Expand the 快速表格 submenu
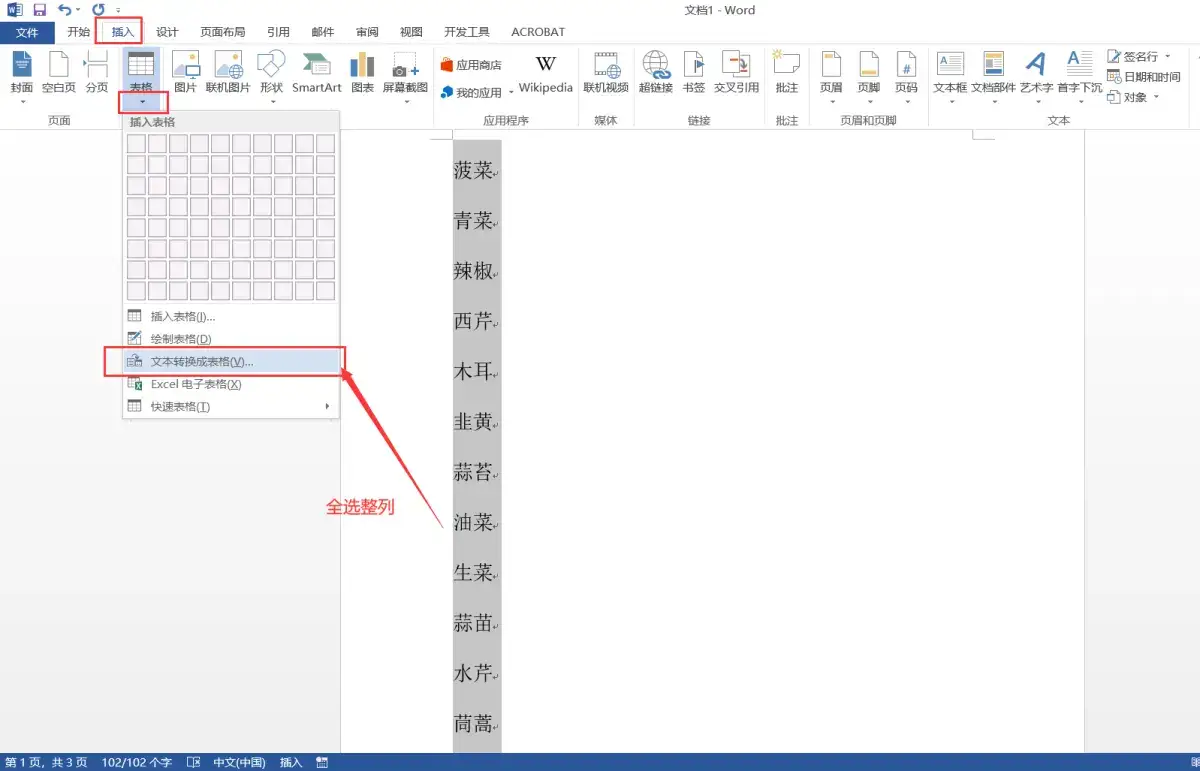Image resolution: width=1200 pixels, height=771 pixels. (180, 406)
